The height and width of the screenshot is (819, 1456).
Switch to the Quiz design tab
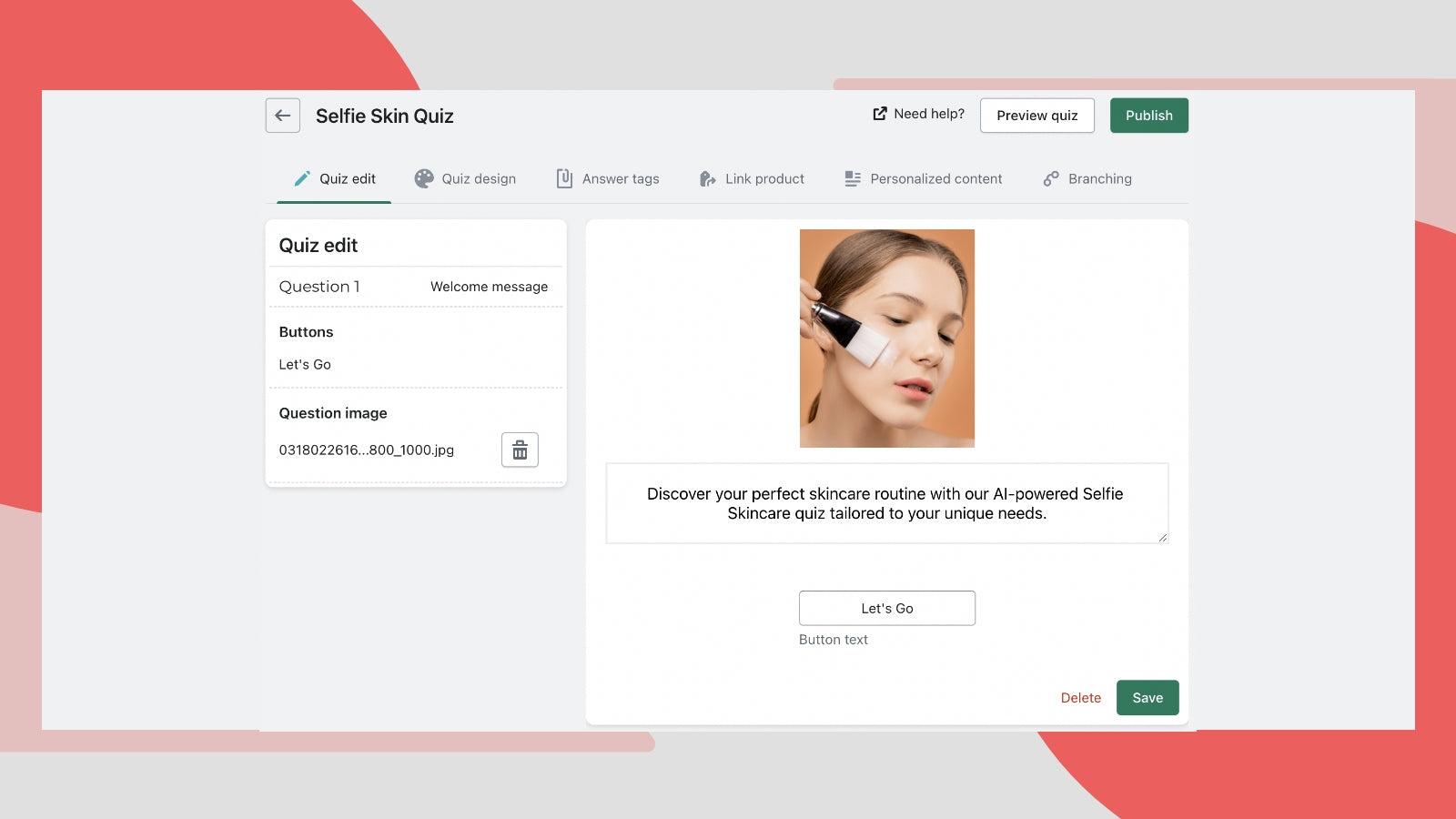point(478,178)
